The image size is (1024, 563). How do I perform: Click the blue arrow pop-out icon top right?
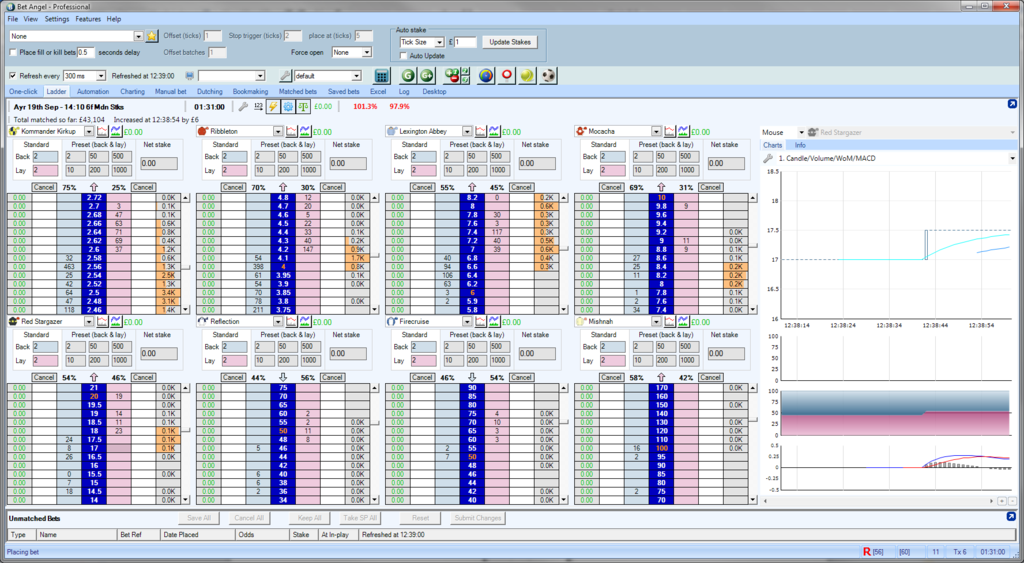[1012, 104]
